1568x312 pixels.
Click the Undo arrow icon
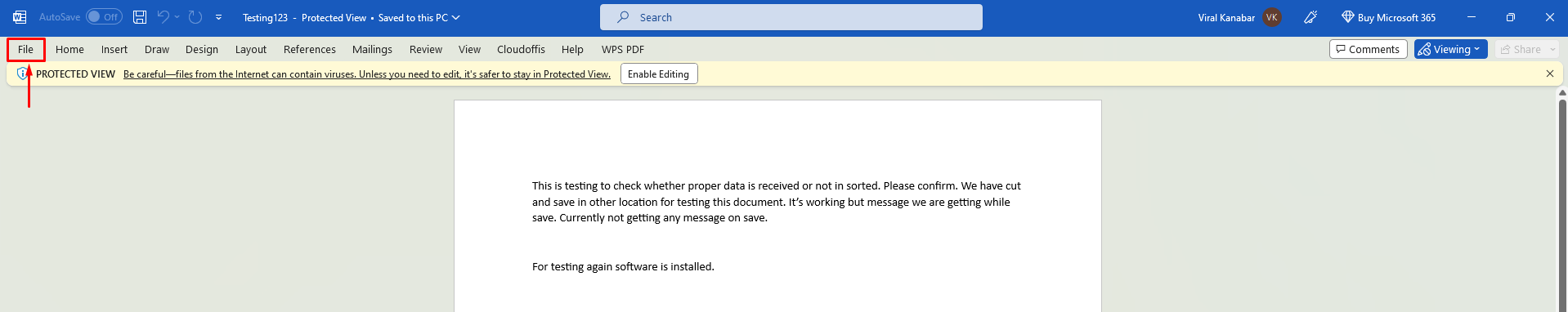(164, 17)
